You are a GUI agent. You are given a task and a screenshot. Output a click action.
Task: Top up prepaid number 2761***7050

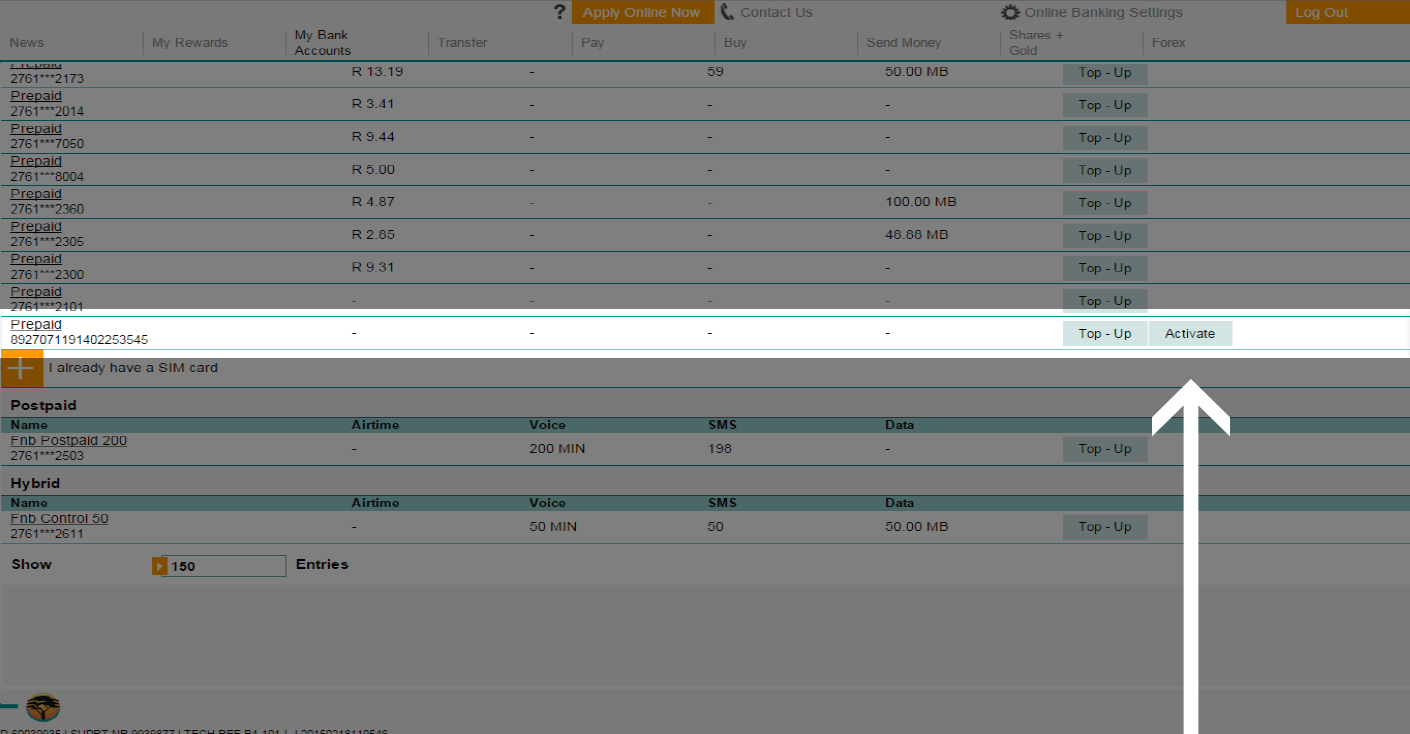click(1105, 138)
